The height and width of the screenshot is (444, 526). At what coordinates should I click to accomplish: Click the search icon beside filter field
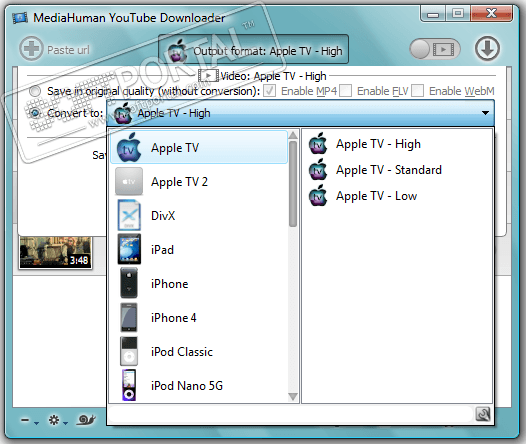(x=483, y=414)
